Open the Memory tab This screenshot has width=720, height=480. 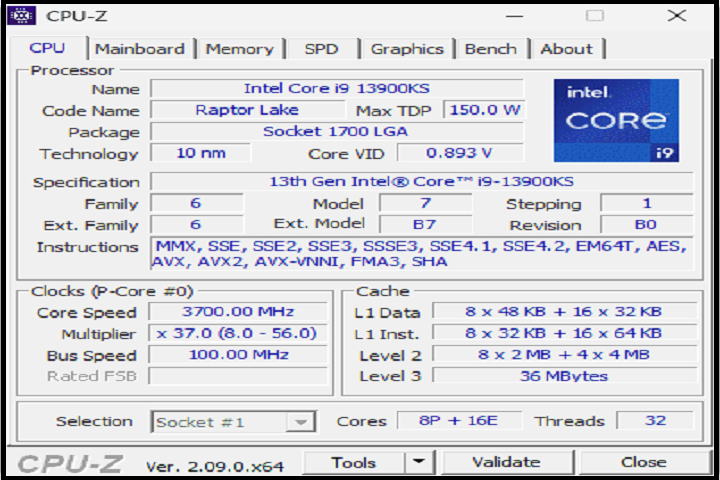point(239,49)
